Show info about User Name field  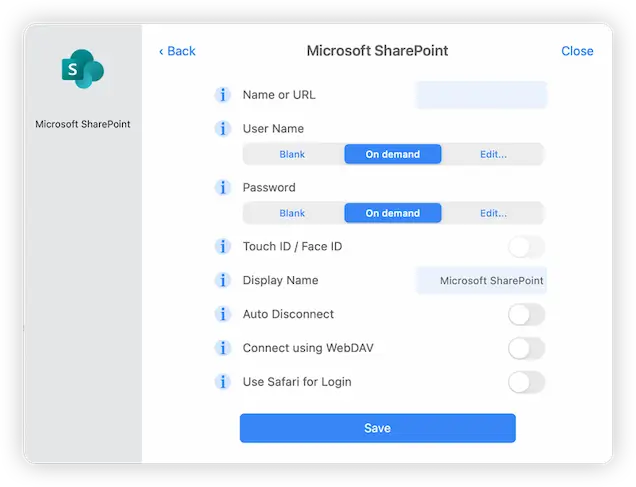[x=222, y=129]
